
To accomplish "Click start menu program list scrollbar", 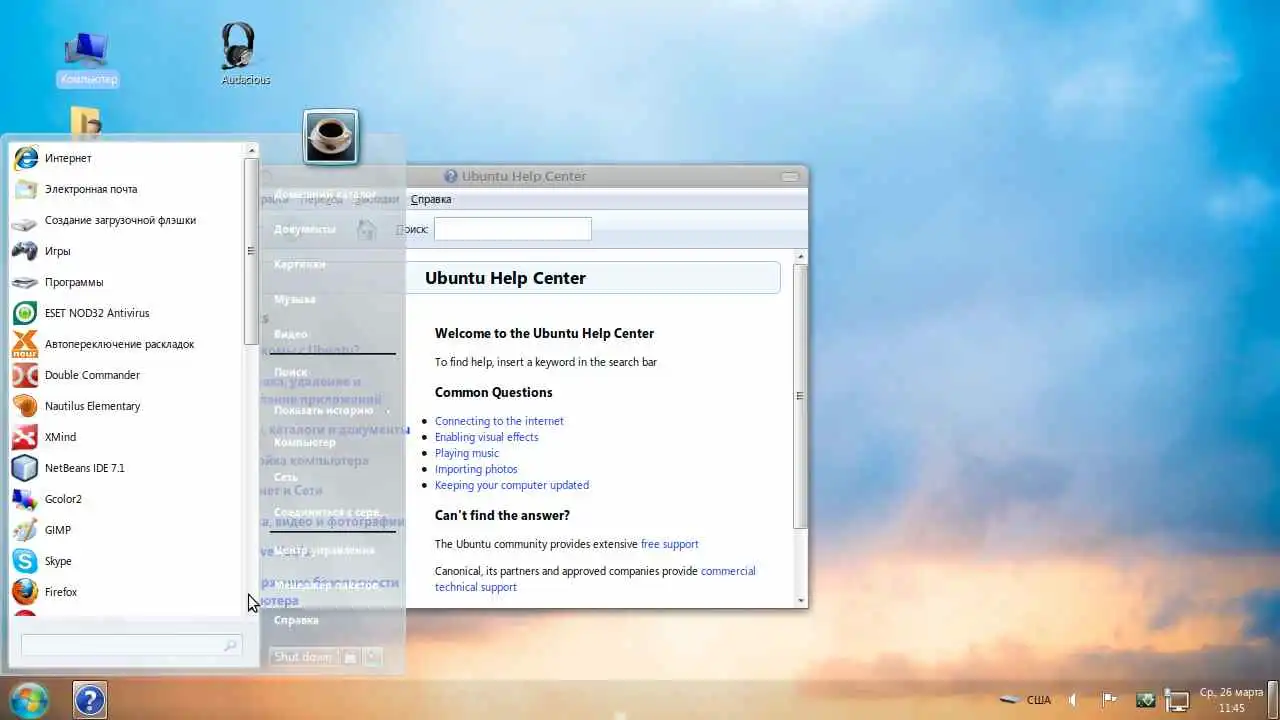I will 251,251.
